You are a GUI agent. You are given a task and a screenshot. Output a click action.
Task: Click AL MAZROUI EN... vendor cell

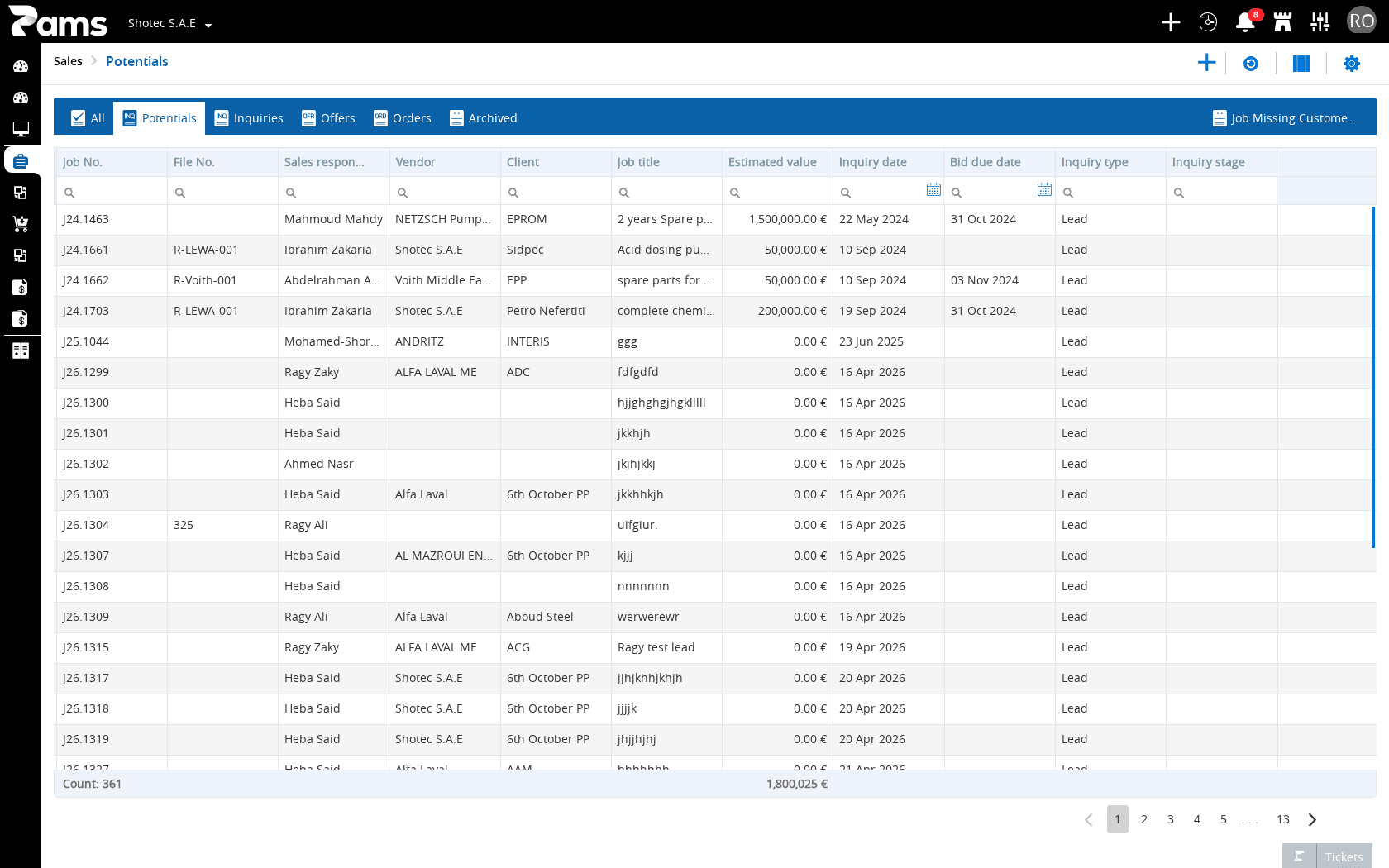[x=444, y=556]
